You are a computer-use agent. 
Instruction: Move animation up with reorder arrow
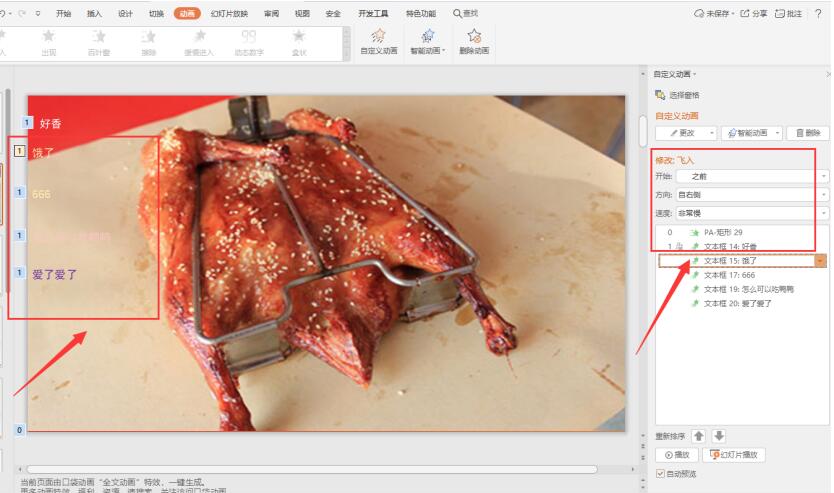click(699, 436)
